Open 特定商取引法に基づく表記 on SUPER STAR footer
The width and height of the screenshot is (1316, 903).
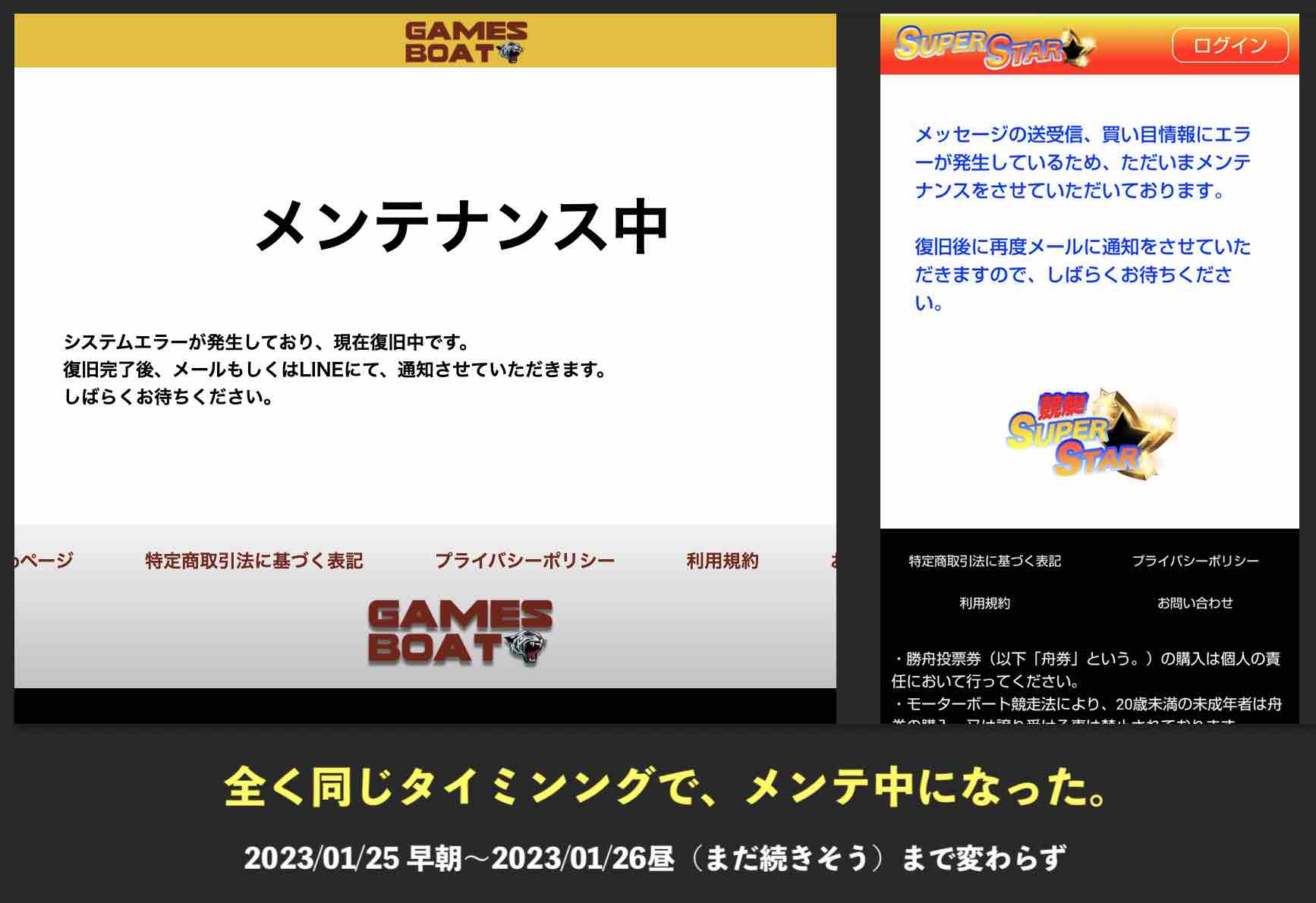click(x=984, y=562)
